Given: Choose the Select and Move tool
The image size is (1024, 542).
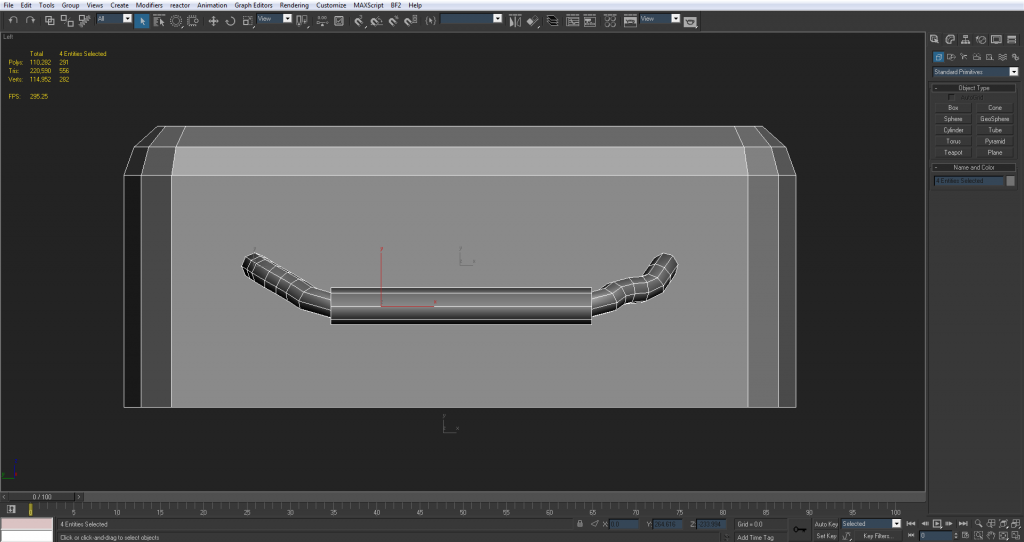Looking at the screenshot, I should click(x=213, y=20).
